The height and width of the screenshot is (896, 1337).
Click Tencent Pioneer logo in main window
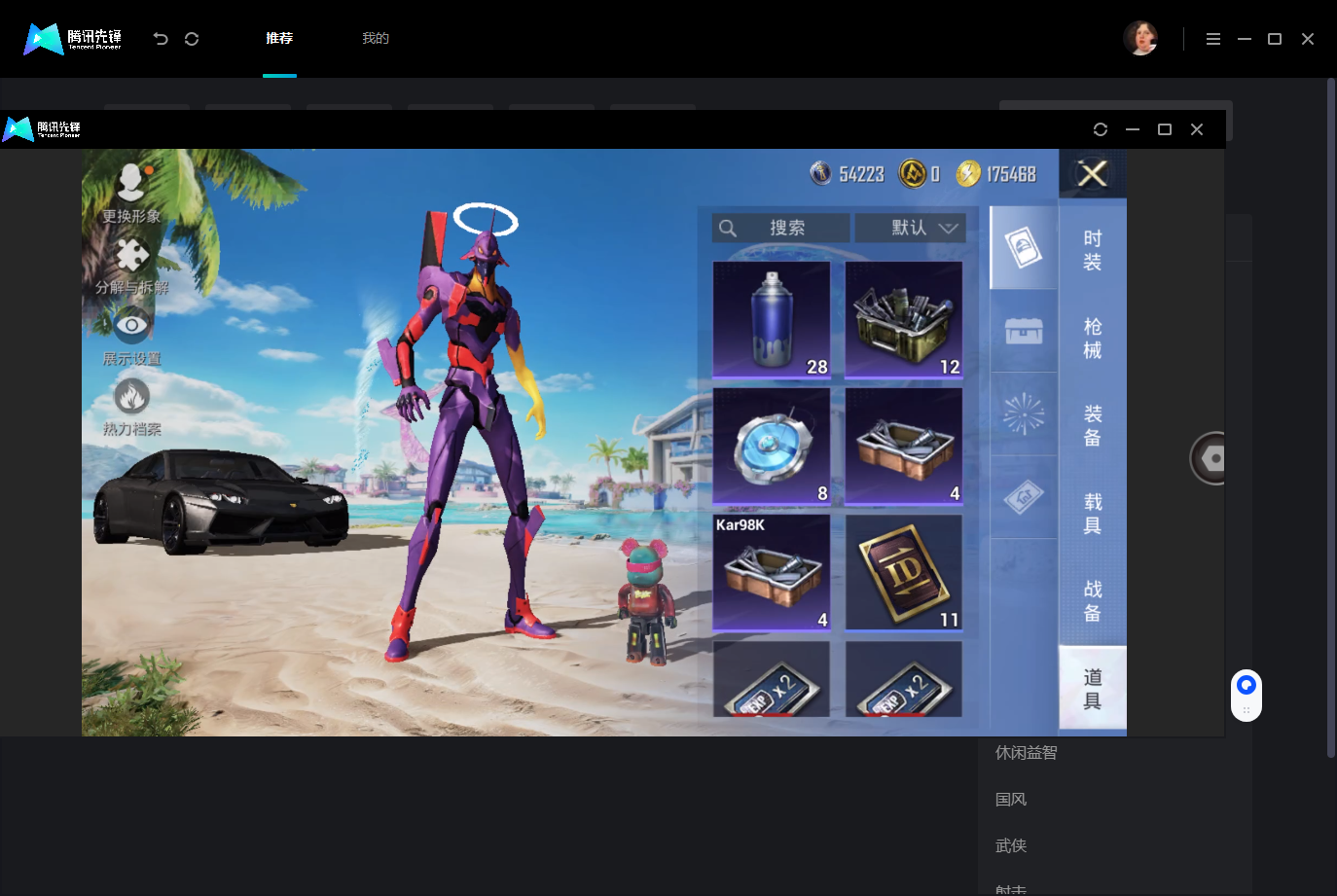(x=73, y=39)
